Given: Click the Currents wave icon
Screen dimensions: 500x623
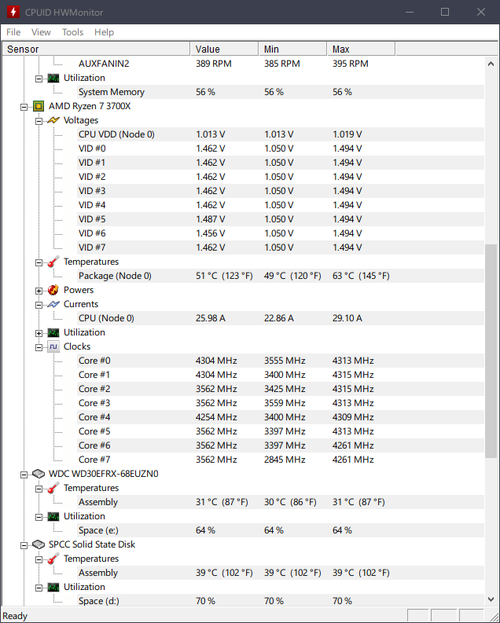Looking at the screenshot, I should 53,304.
